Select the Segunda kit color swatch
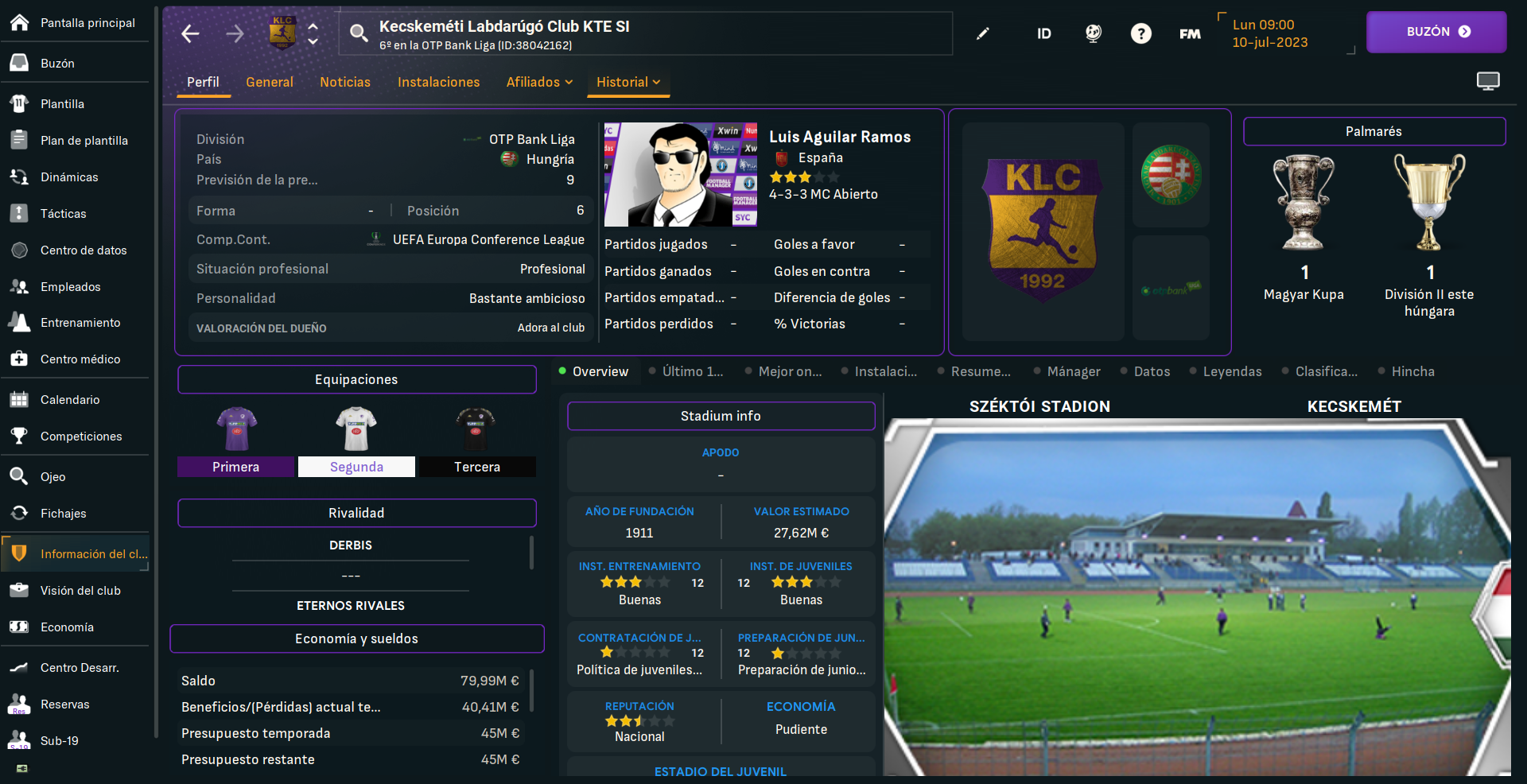1527x784 pixels. pyautogui.click(x=356, y=467)
